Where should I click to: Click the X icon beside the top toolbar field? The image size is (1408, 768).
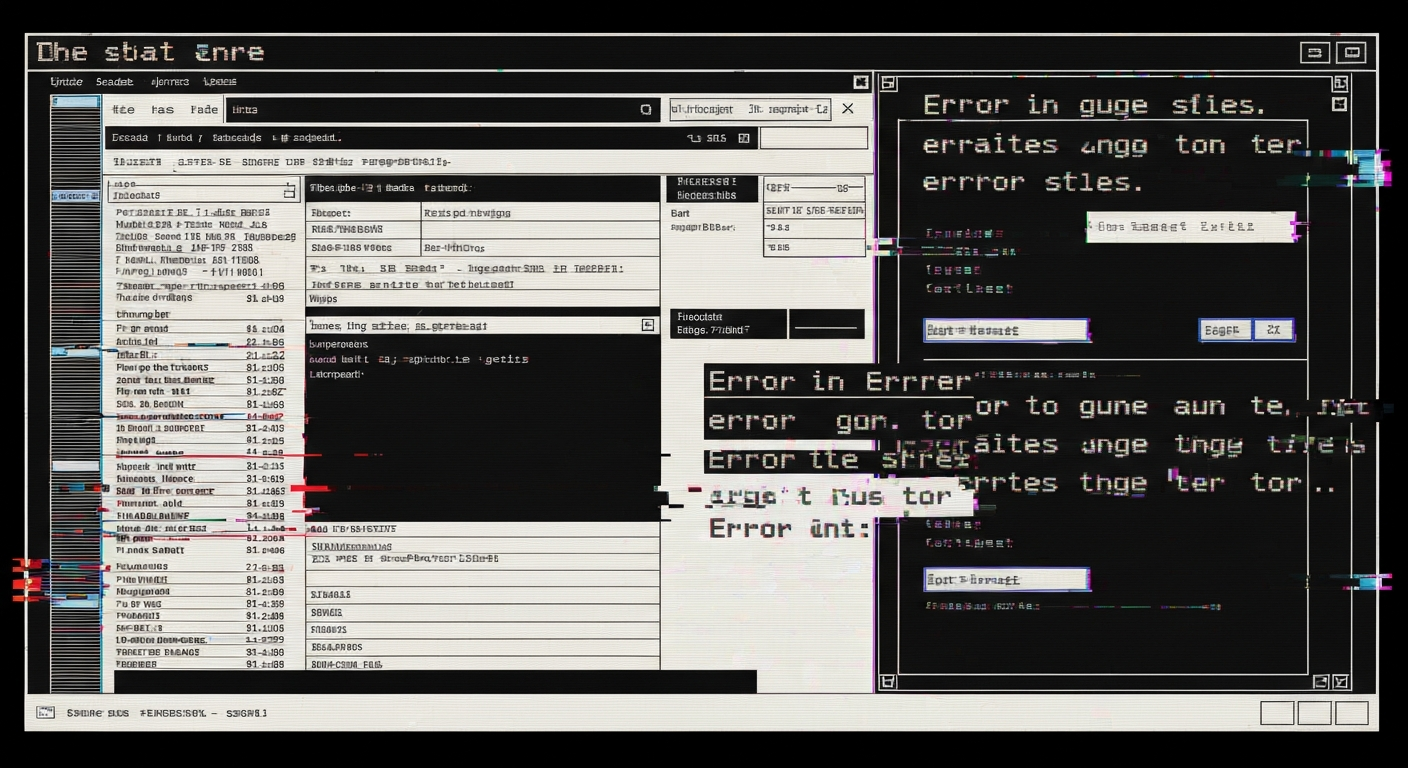(x=848, y=109)
